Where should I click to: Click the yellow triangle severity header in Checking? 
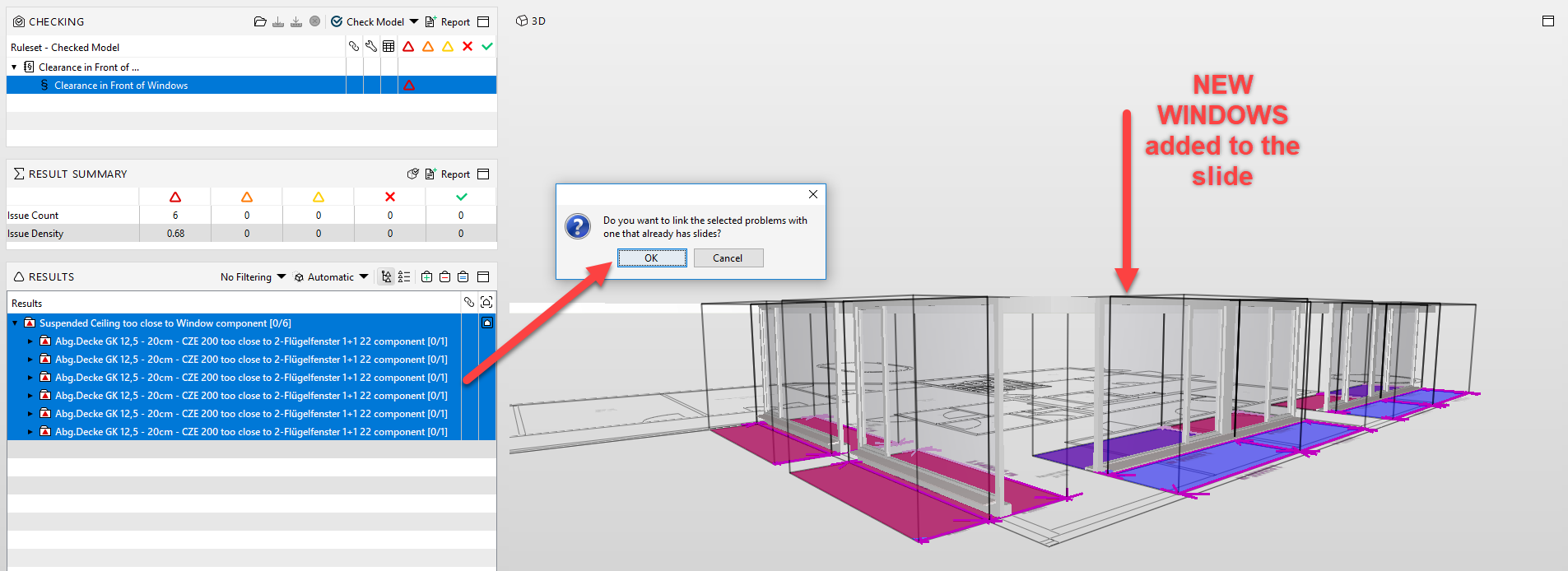(448, 46)
